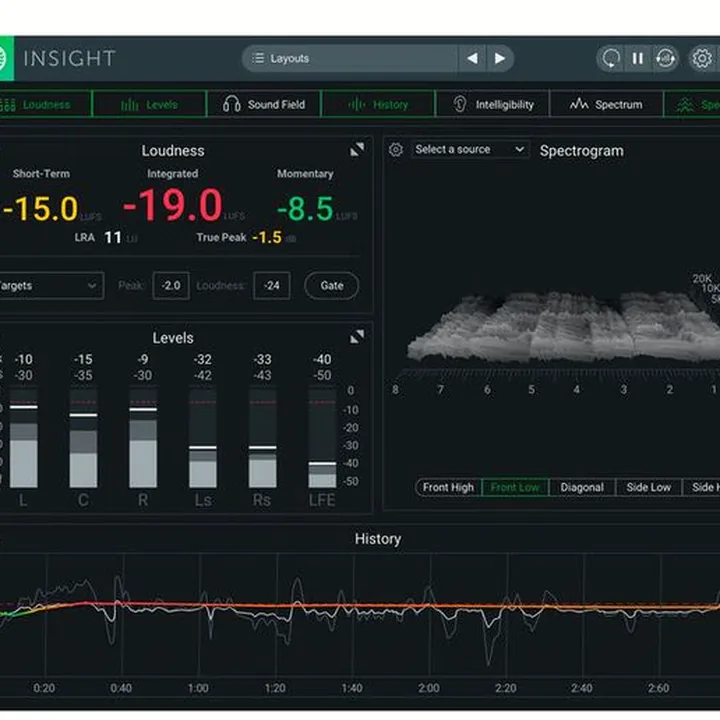The height and width of the screenshot is (720, 720).
Task: Click the iZotope logo in the header
Action: click(6, 58)
